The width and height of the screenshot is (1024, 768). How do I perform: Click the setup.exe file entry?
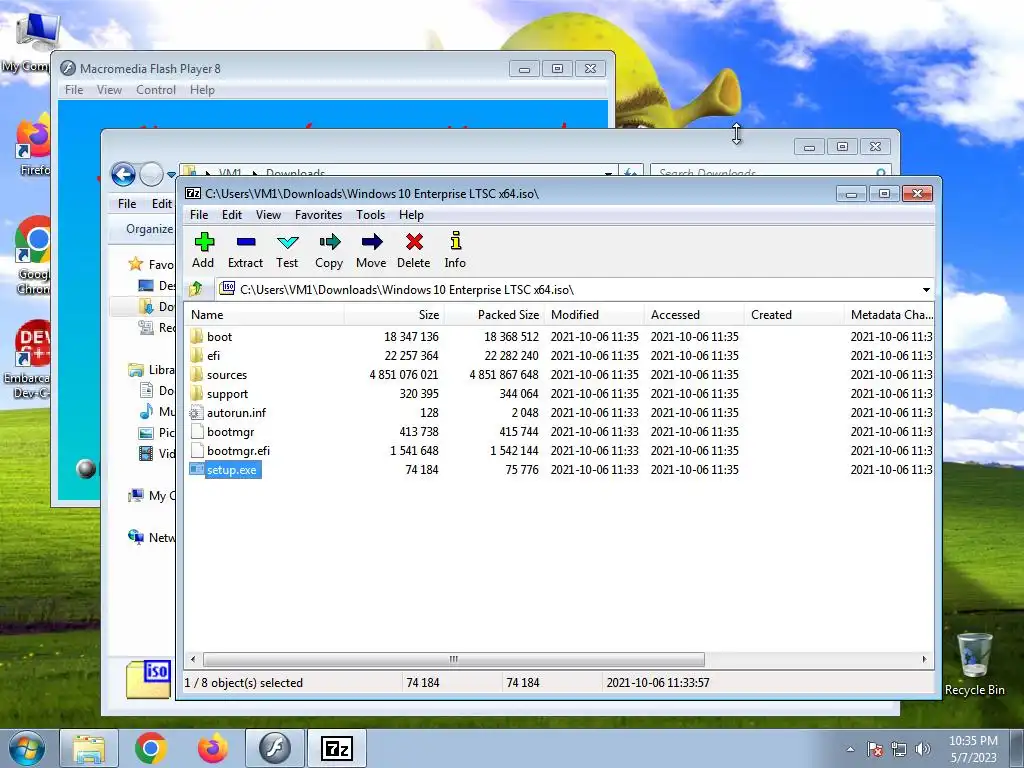pyautogui.click(x=225, y=470)
